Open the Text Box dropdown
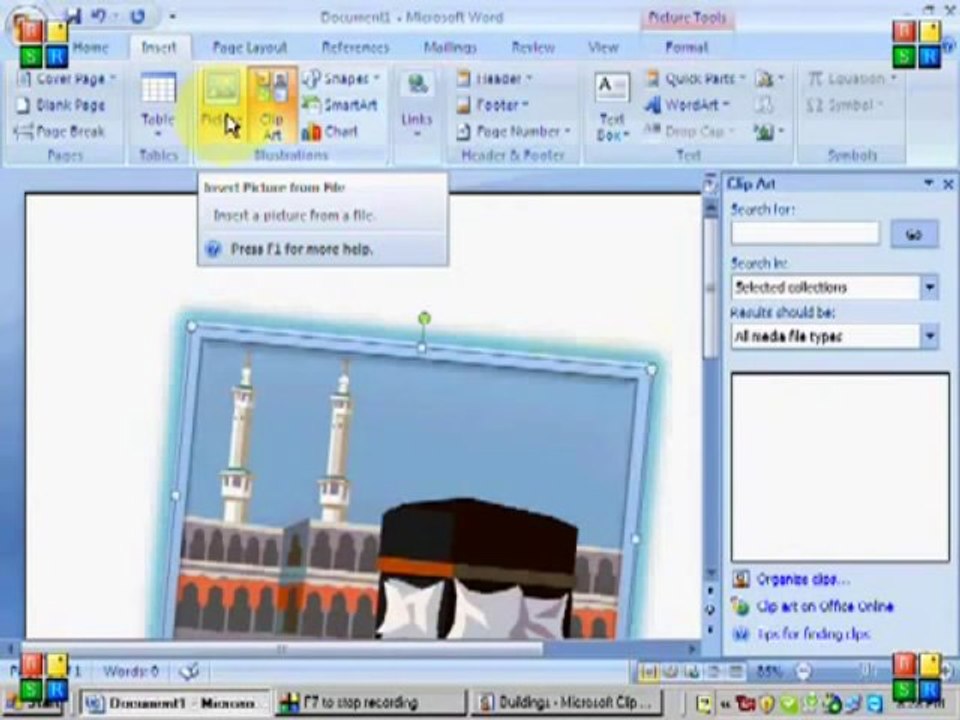 [x=612, y=105]
